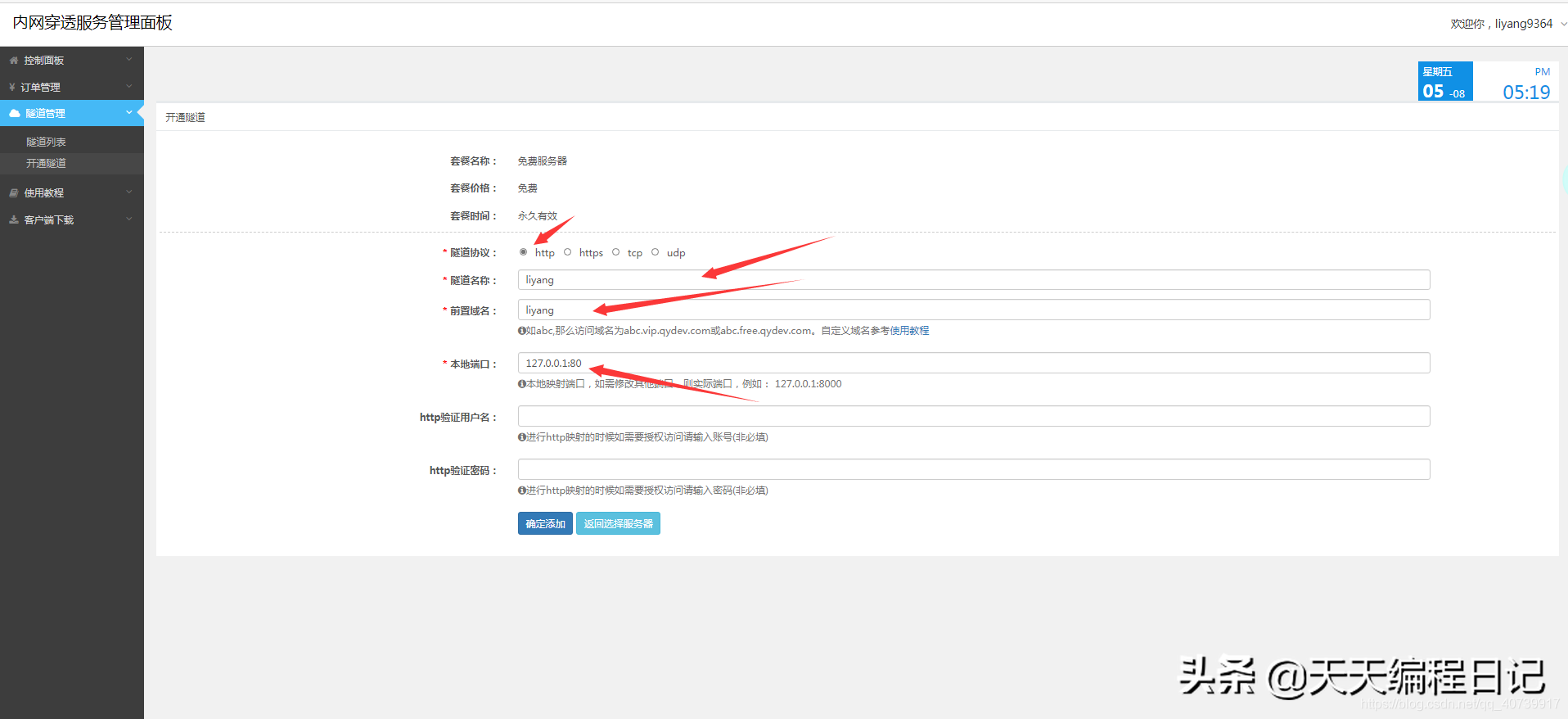Image resolution: width=1568 pixels, height=719 pixels.
Task: Click the 套餐名称 label
Action: pos(473,161)
